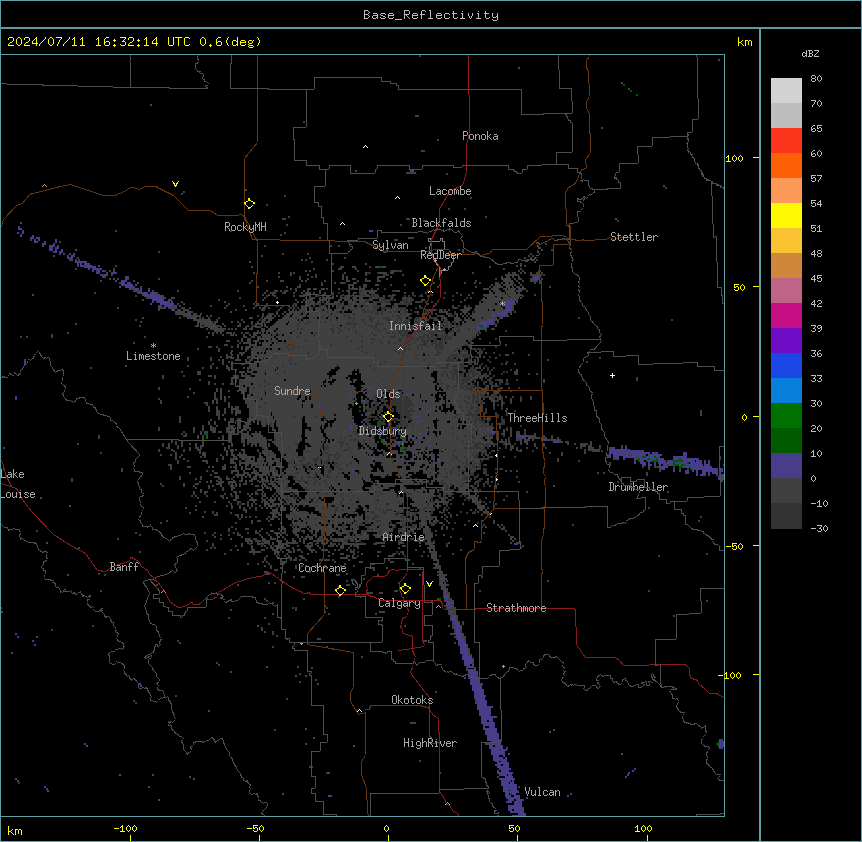Click the Drumheller city label
The image size is (862, 842).
pyautogui.click(x=638, y=487)
